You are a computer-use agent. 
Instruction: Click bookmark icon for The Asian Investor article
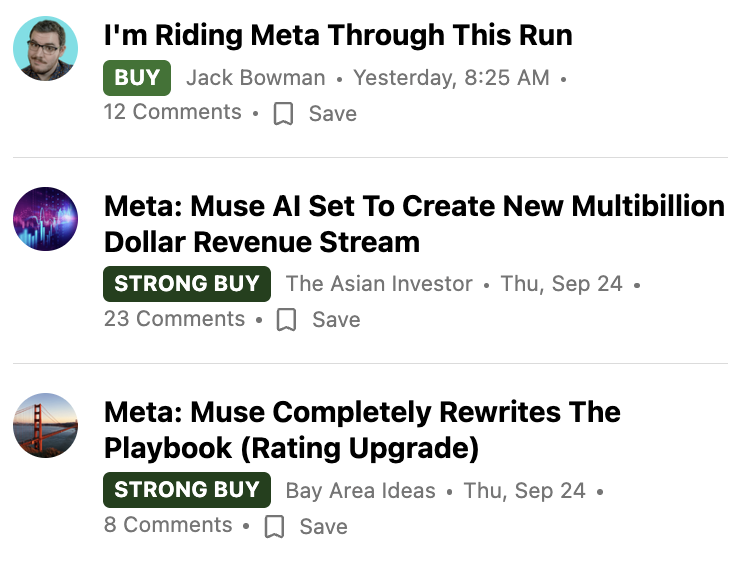(x=286, y=320)
